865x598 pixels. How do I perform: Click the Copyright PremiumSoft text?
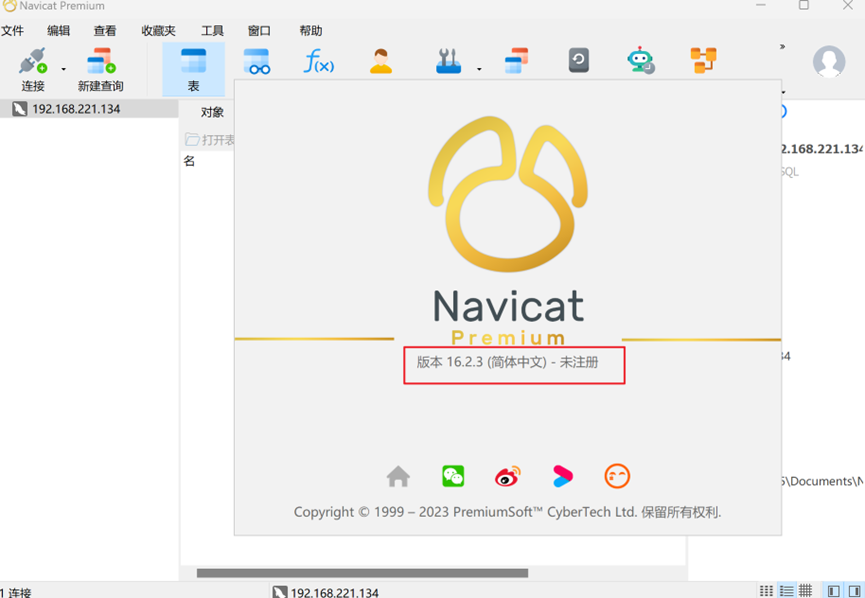pos(507,512)
